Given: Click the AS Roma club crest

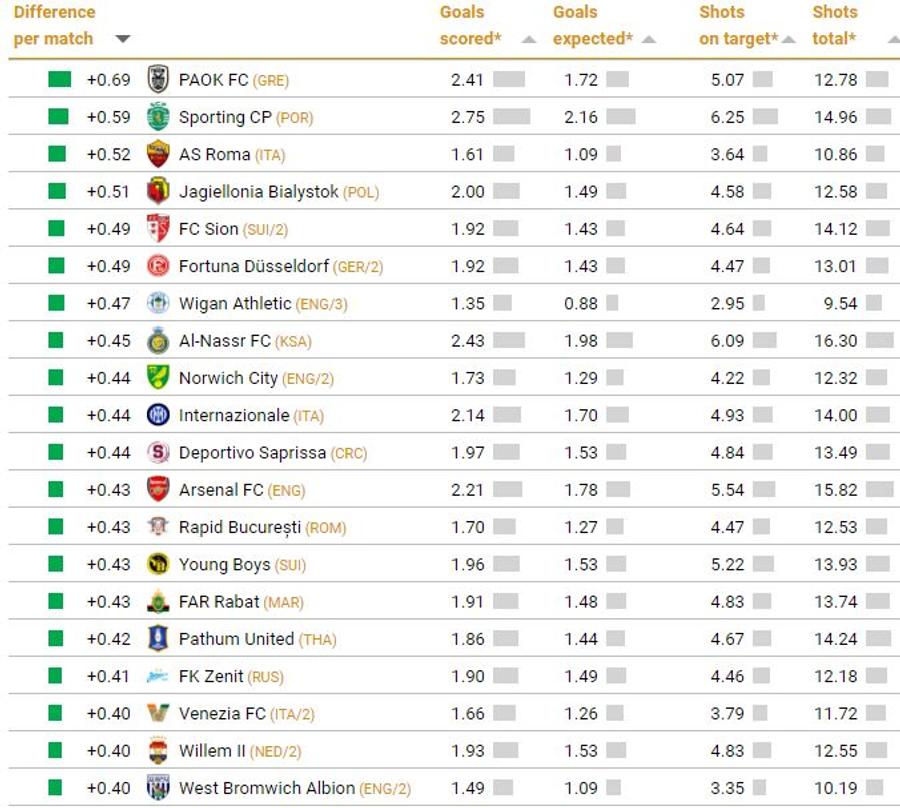Looking at the screenshot, I should [158, 154].
